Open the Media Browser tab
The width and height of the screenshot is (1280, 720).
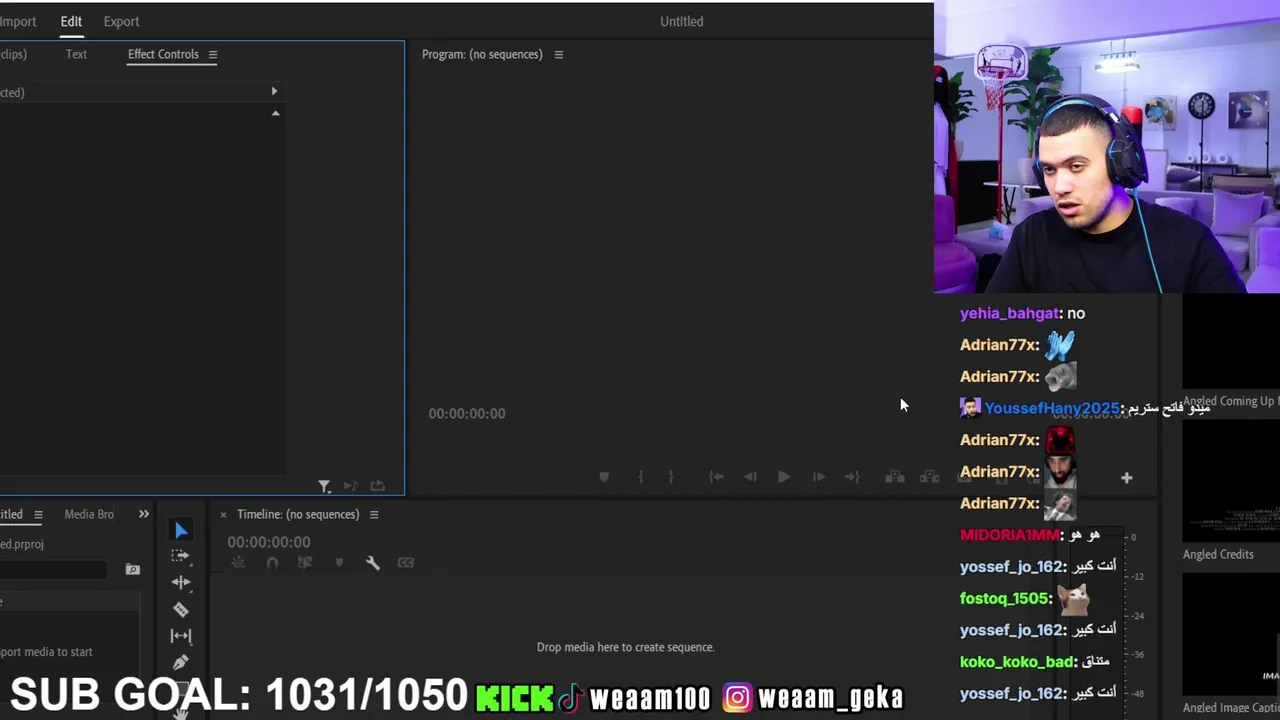(x=89, y=514)
